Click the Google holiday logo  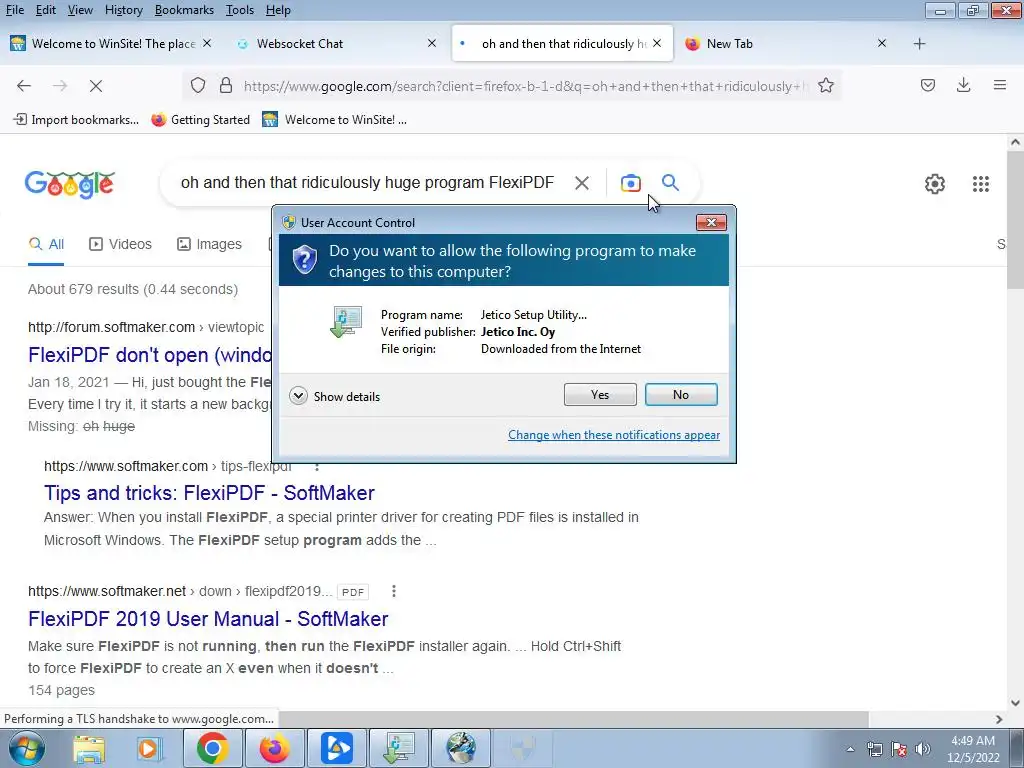tap(70, 185)
